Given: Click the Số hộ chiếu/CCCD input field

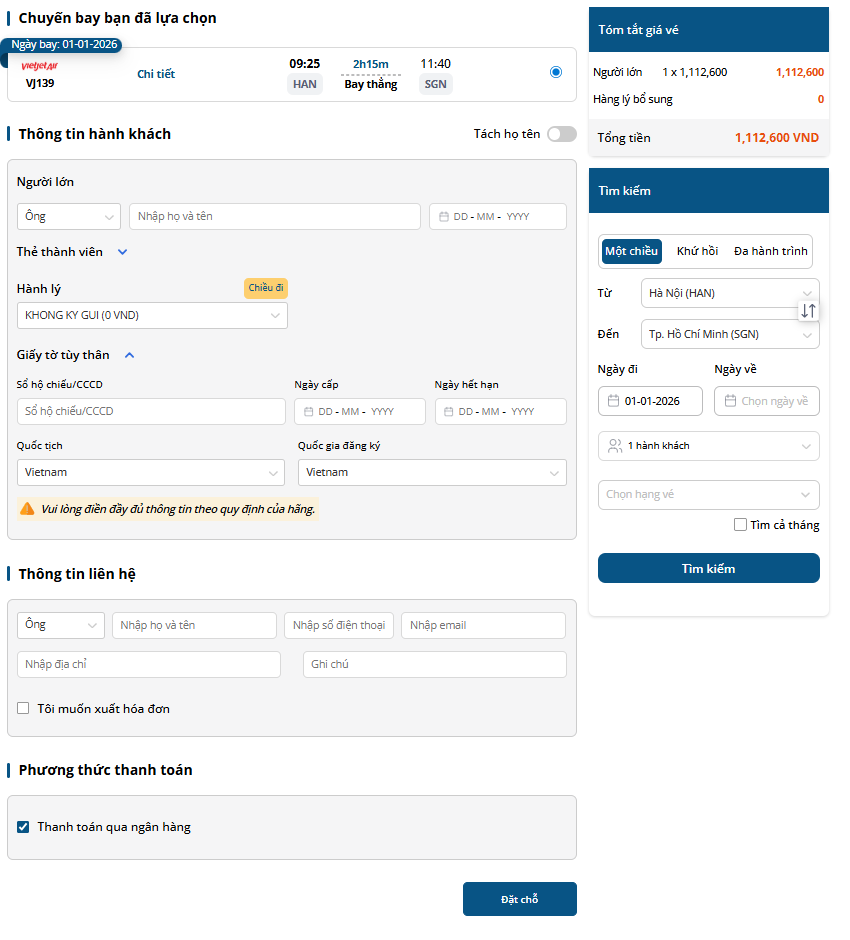Looking at the screenshot, I should click(151, 412).
